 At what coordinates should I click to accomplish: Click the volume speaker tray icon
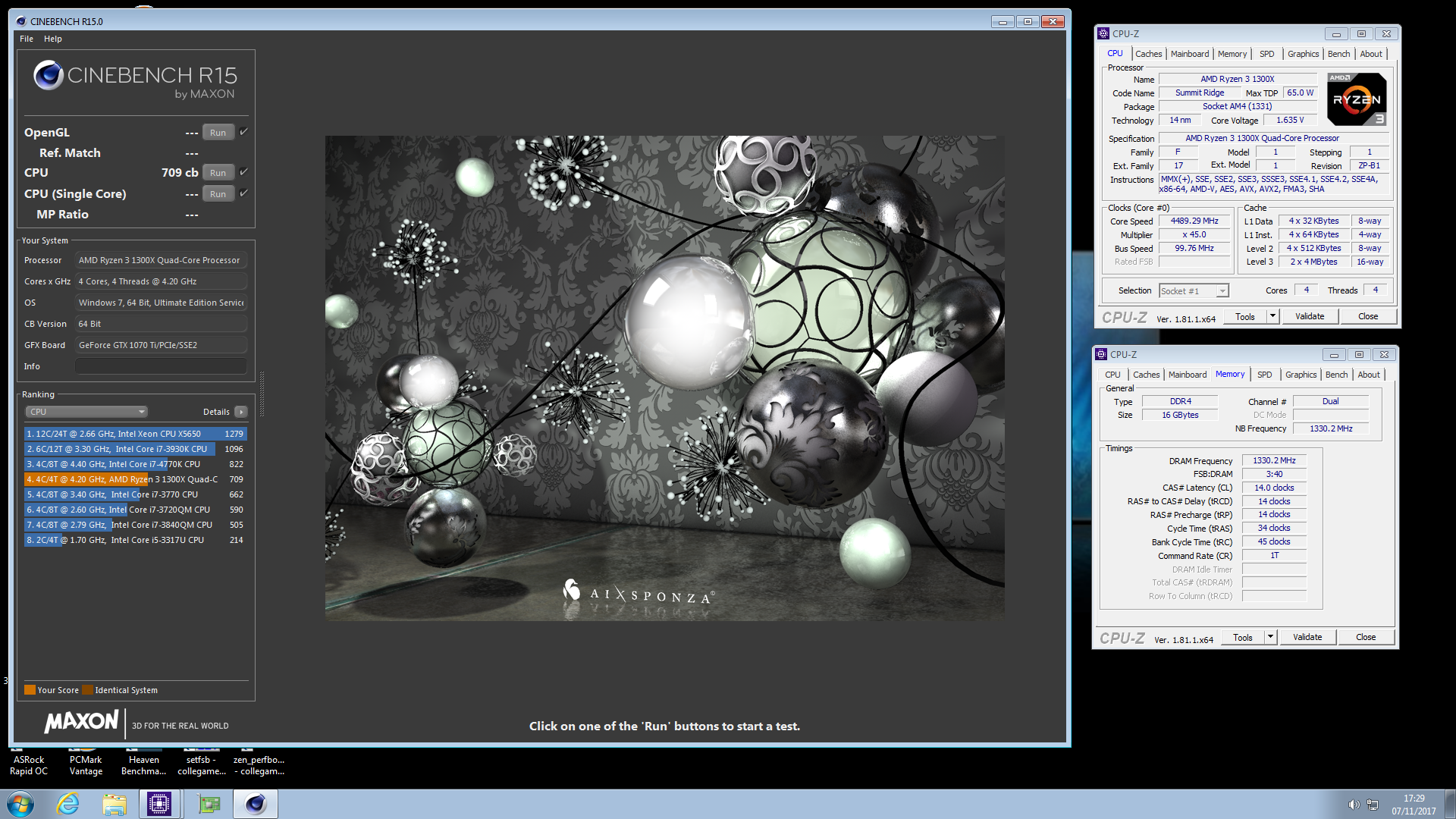coord(1353,805)
